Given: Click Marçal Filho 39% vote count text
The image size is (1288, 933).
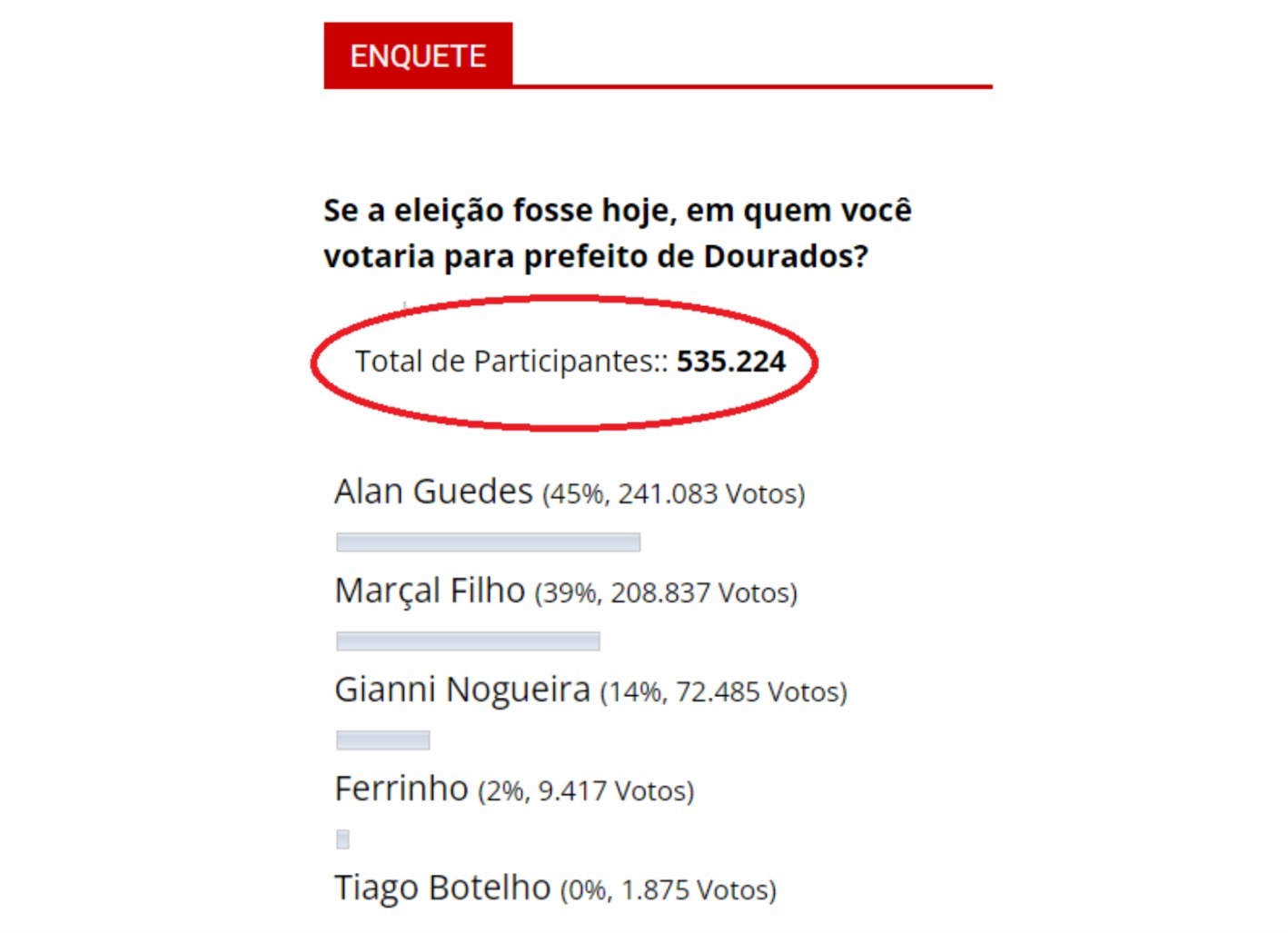Looking at the screenshot, I should click(x=666, y=593).
